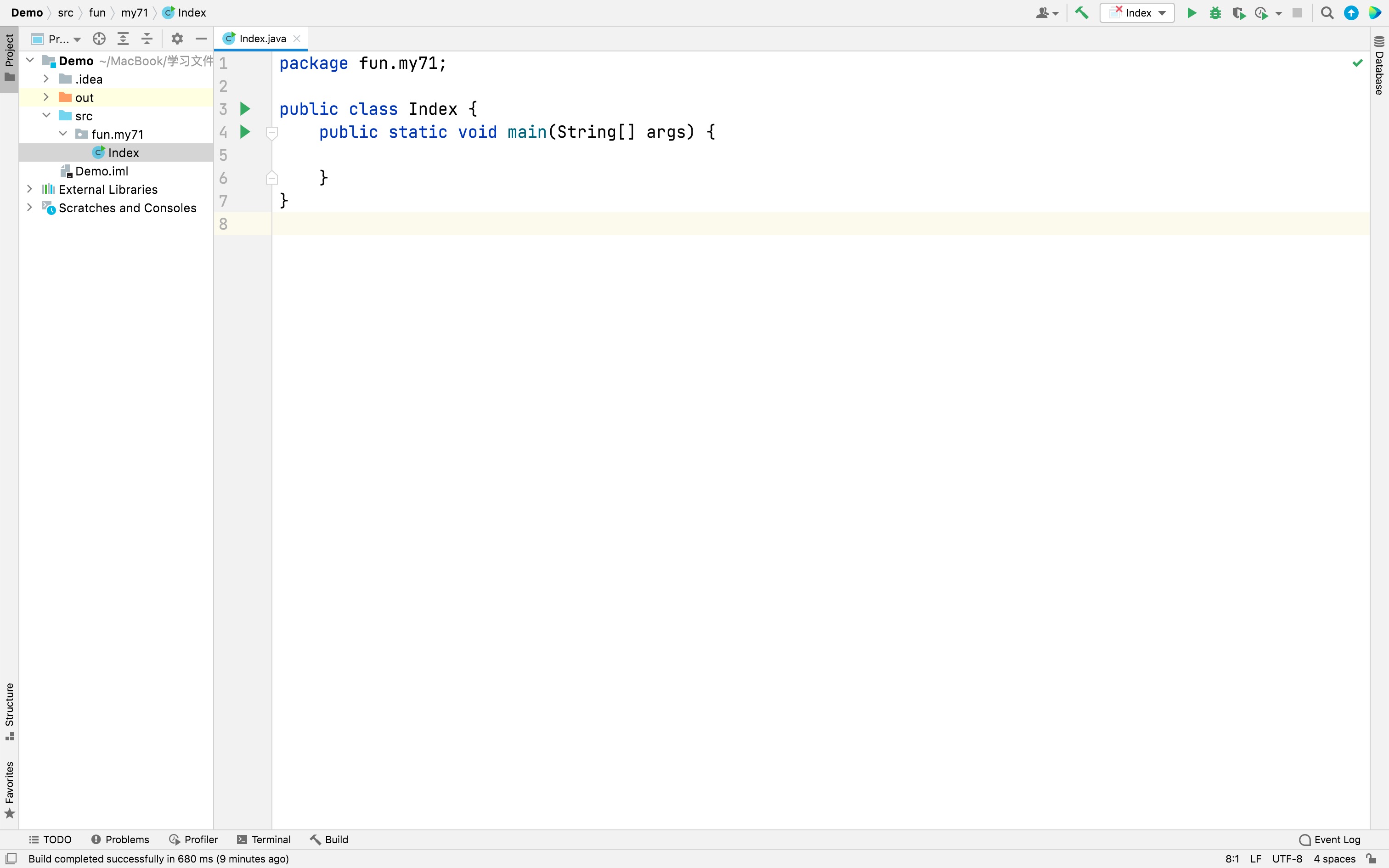Image resolution: width=1389 pixels, height=868 pixels.
Task: Run with Coverage shield icon
Action: click(x=1238, y=13)
